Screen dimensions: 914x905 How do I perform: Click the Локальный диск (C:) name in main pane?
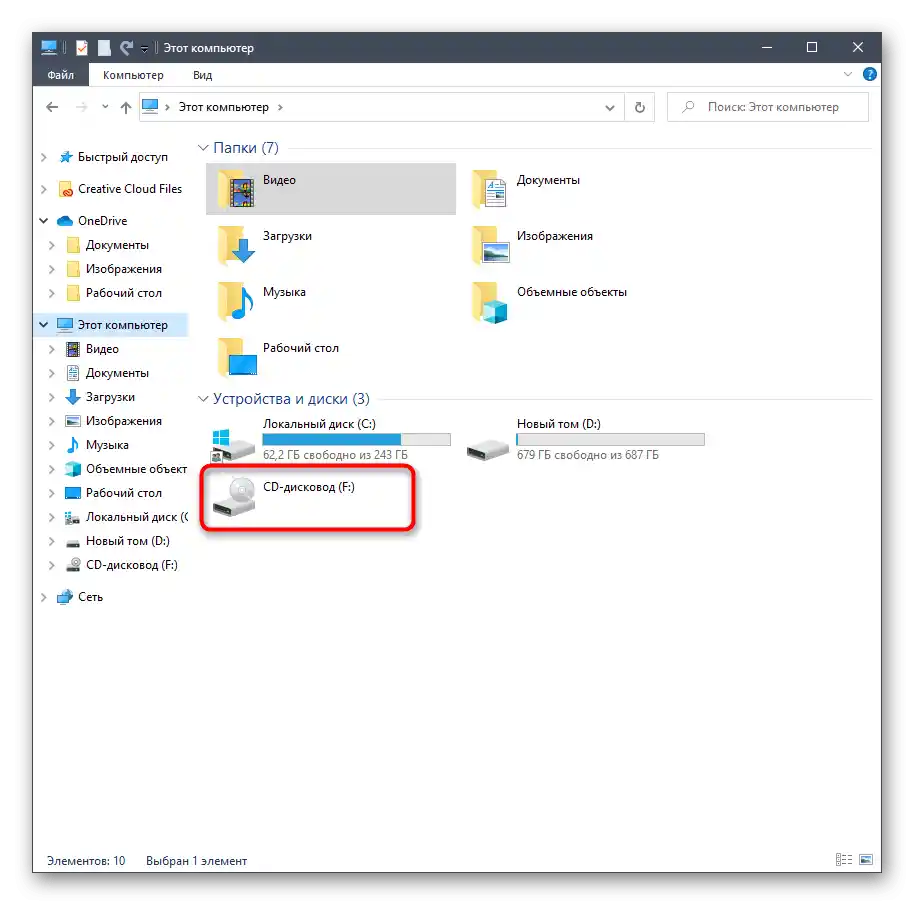(319, 424)
